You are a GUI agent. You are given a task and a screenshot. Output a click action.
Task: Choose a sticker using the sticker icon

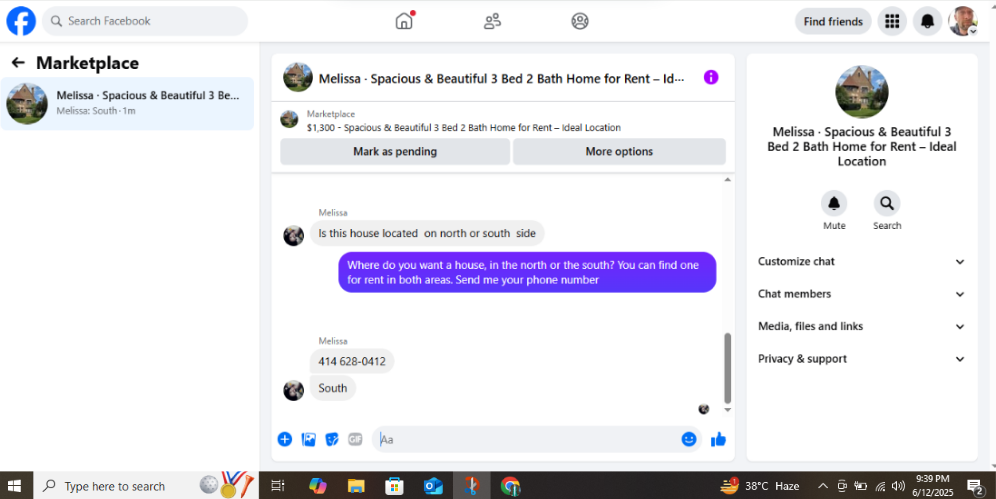[332, 439]
